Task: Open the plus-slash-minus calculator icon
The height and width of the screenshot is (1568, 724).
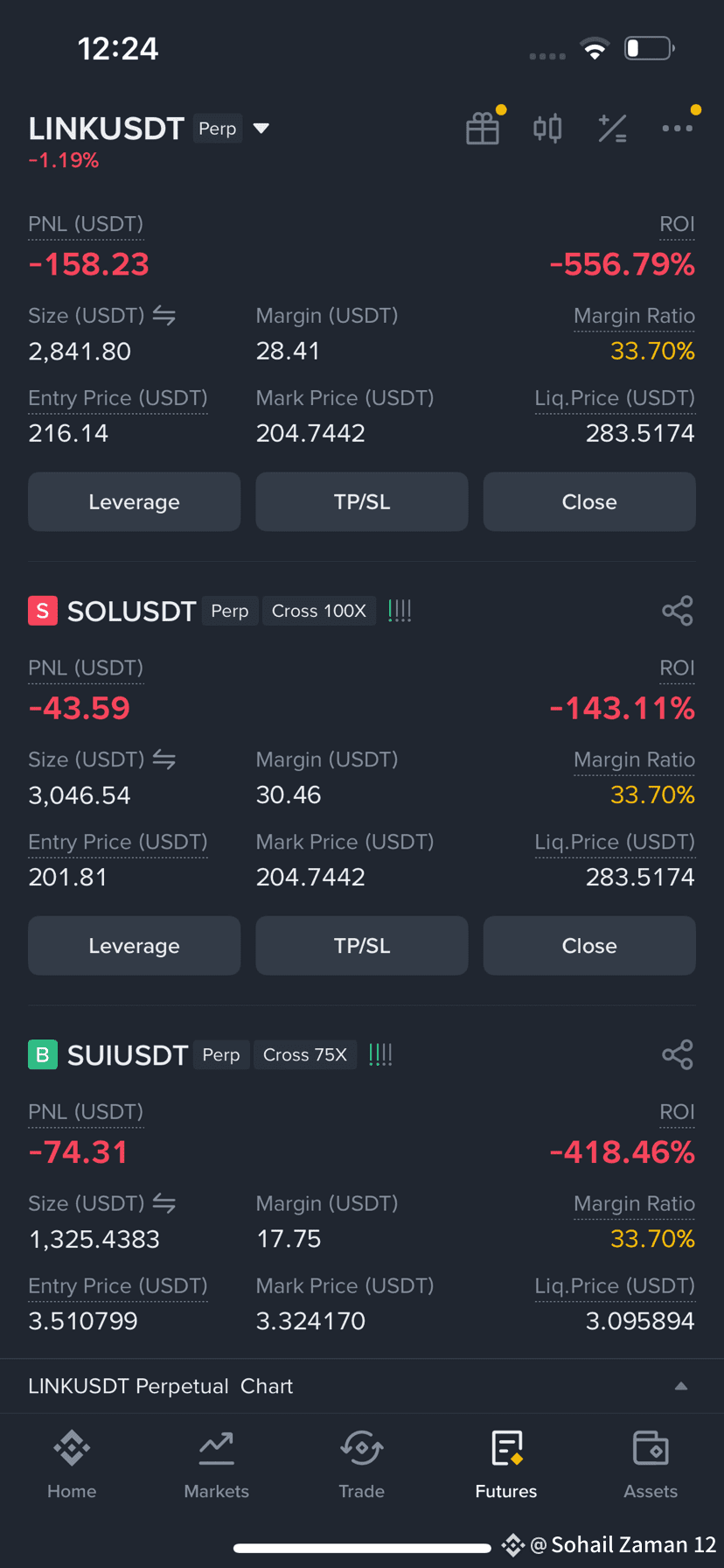Action: [x=612, y=129]
